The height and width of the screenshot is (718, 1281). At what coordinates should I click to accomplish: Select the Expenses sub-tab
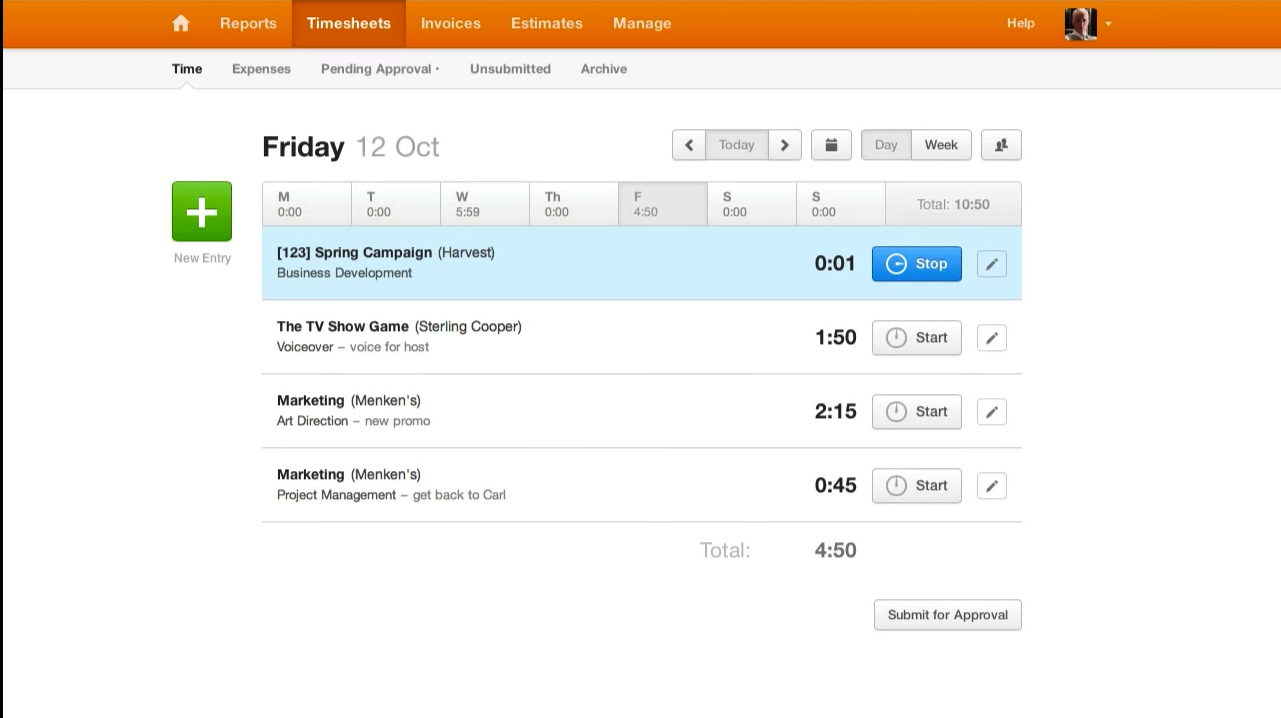(x=261, y=69)
